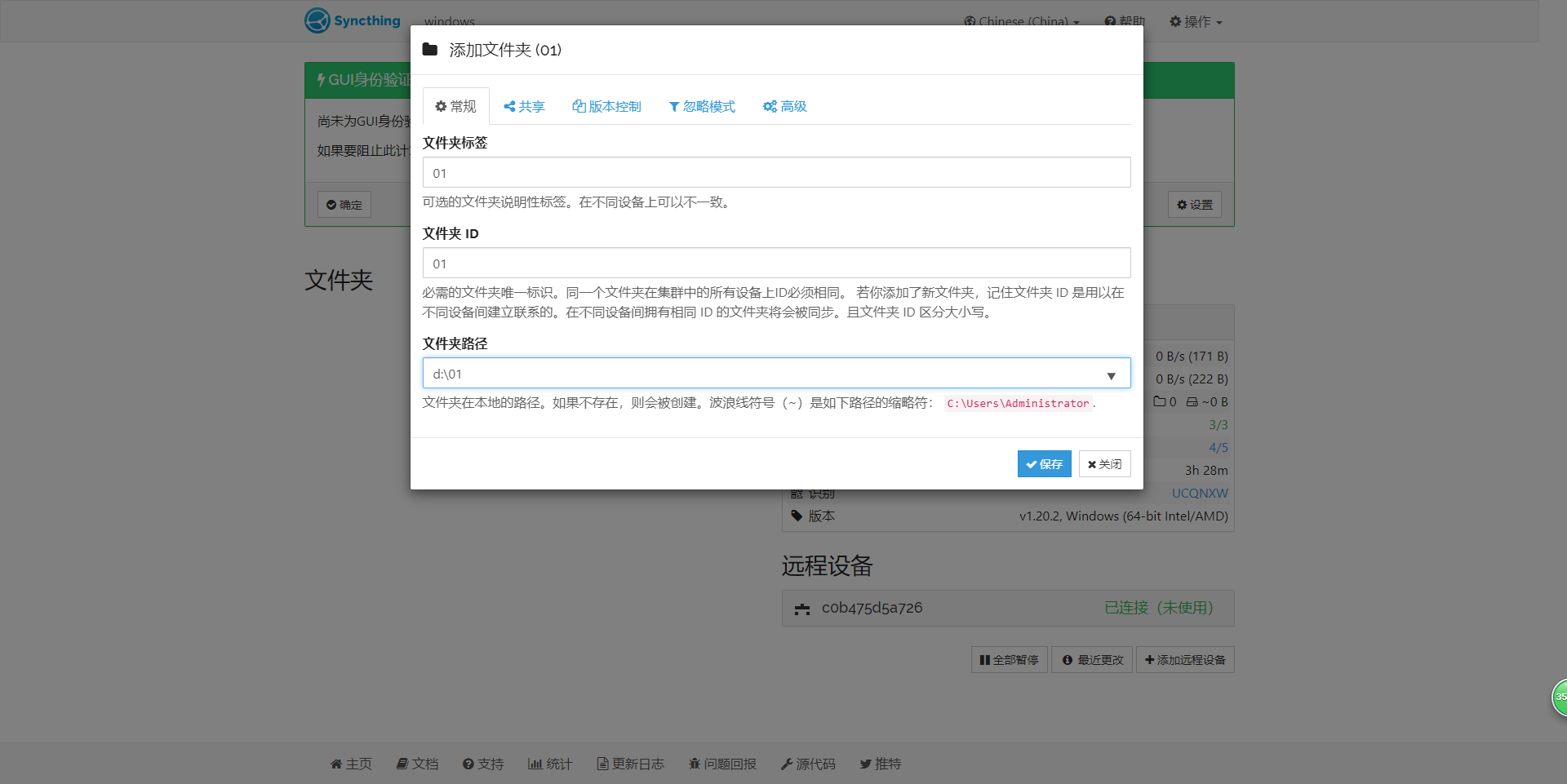Image resolution: width=1567 pixels, height=784 pixels.
Task: Click the 文件夹标签 input field
Action: pos(776,172)
